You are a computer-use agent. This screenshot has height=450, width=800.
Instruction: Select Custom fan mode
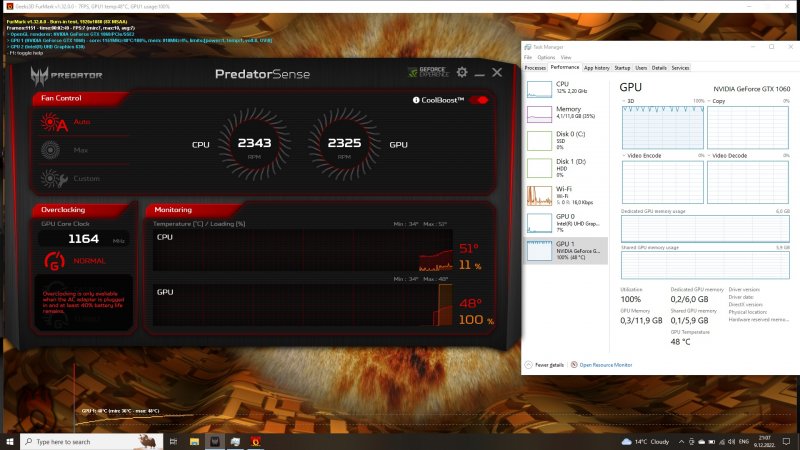pos(70,179)
